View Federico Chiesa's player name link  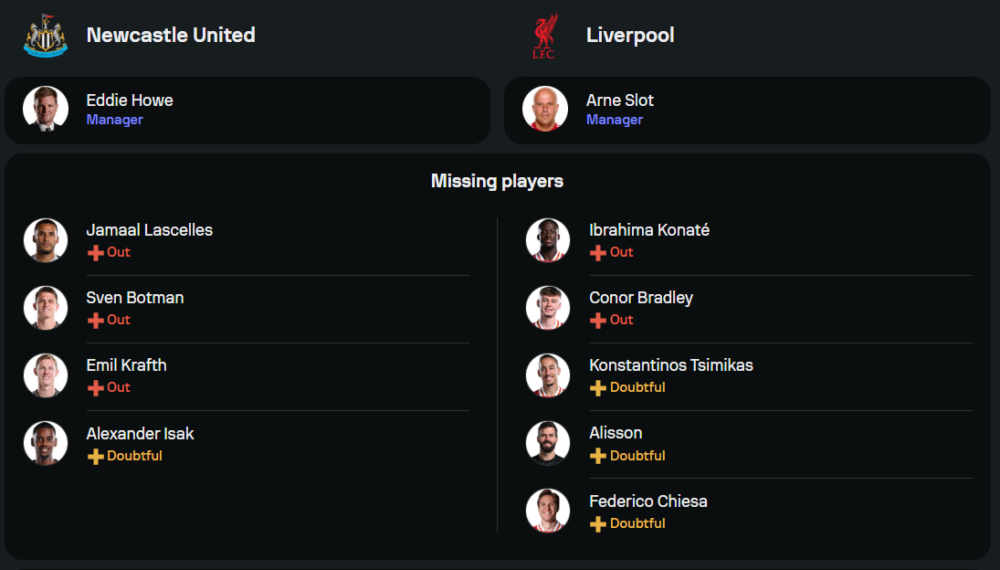pos(648,501)
